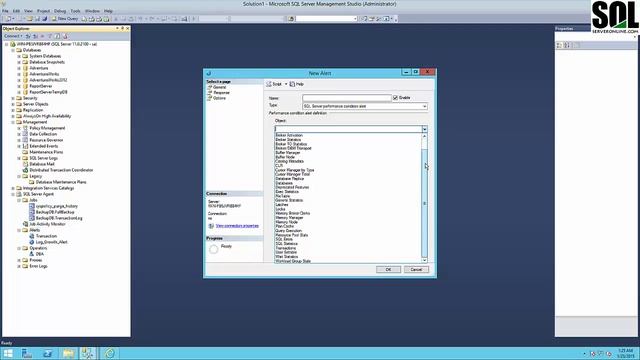Collapse the Management folder

coord(13,122)
